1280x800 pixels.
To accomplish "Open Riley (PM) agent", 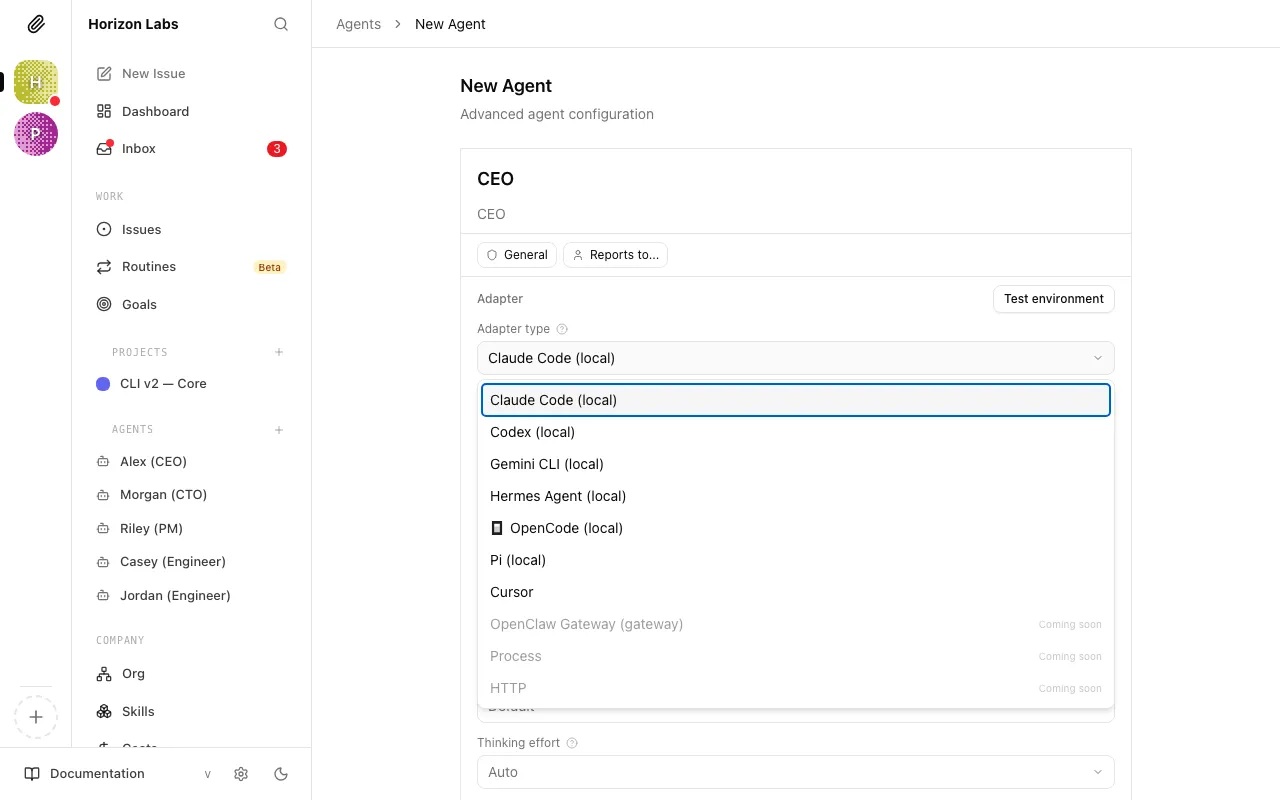I will point(191,529).
